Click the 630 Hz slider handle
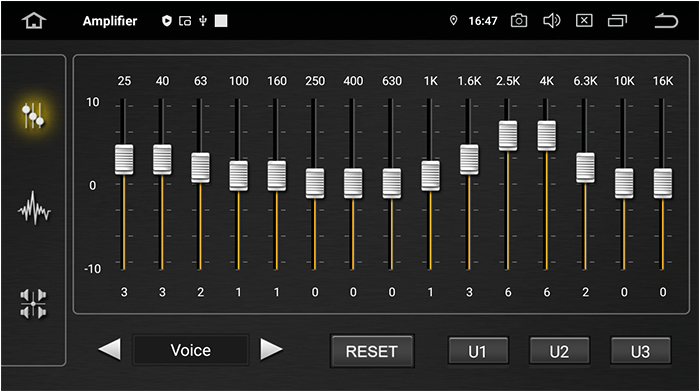The width and height of the screenshot is (700, 392). [392, 183]
